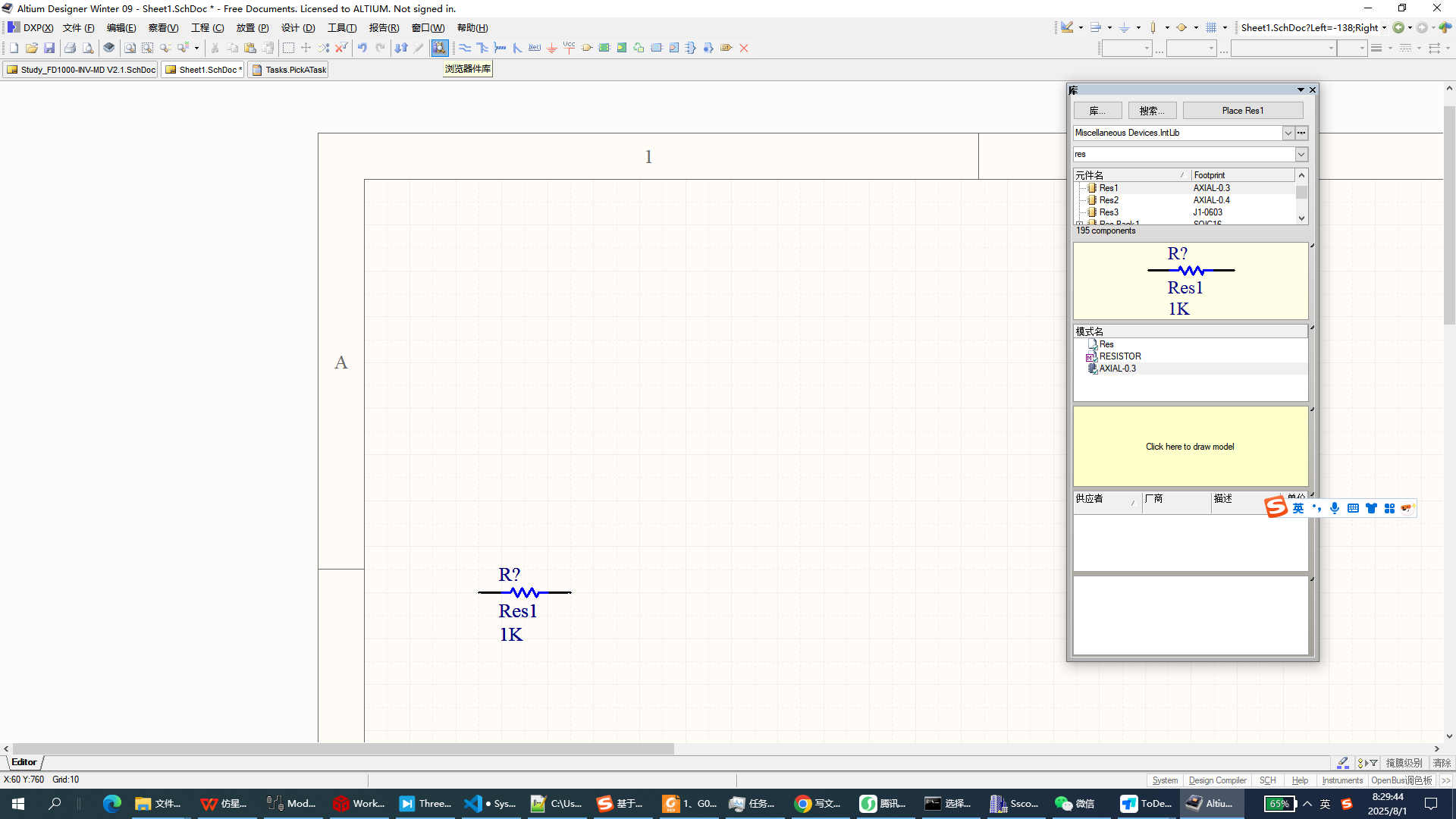This screenshot has height=819, width=1456.
Task: Click the select inside area icon
Action: tap(288, 48)
